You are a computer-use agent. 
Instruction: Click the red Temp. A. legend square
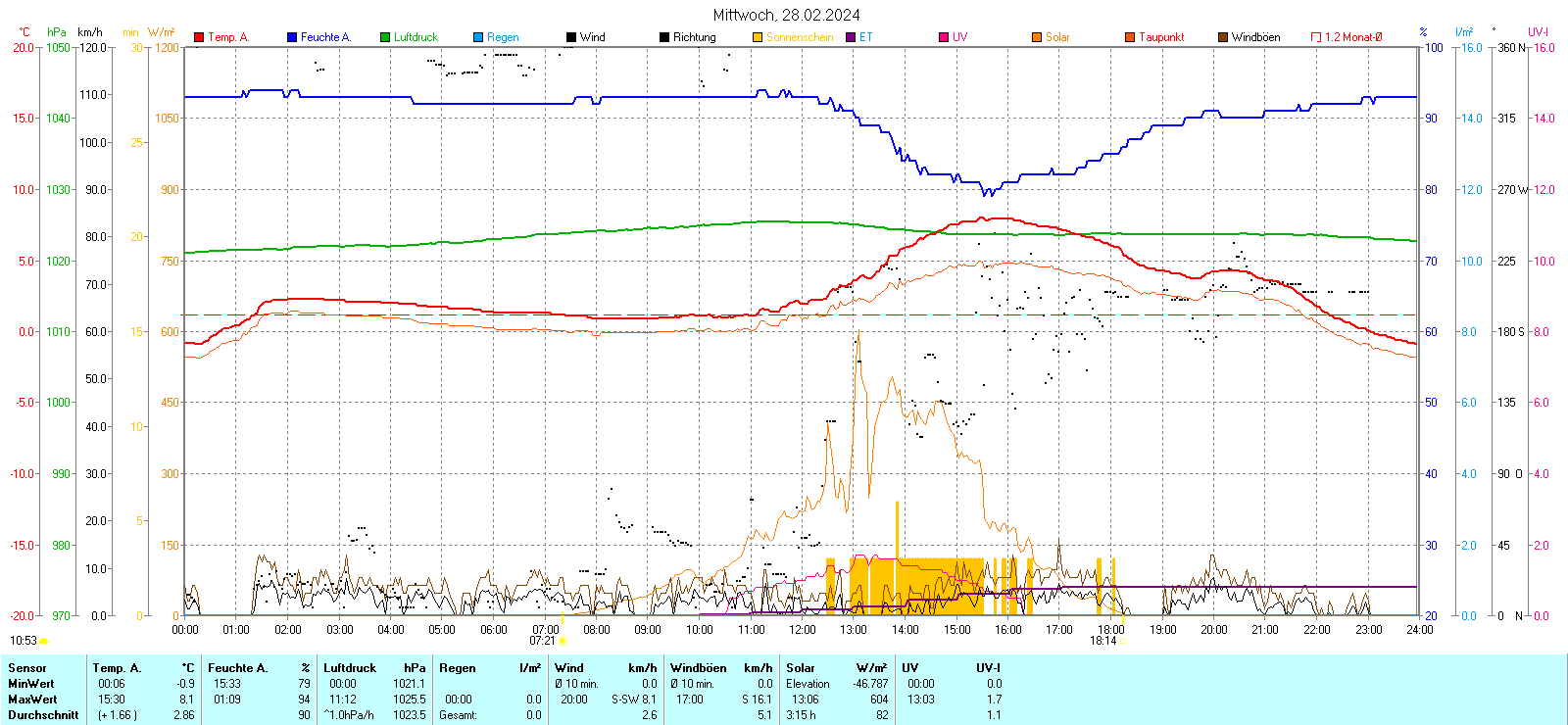point(199,37)
